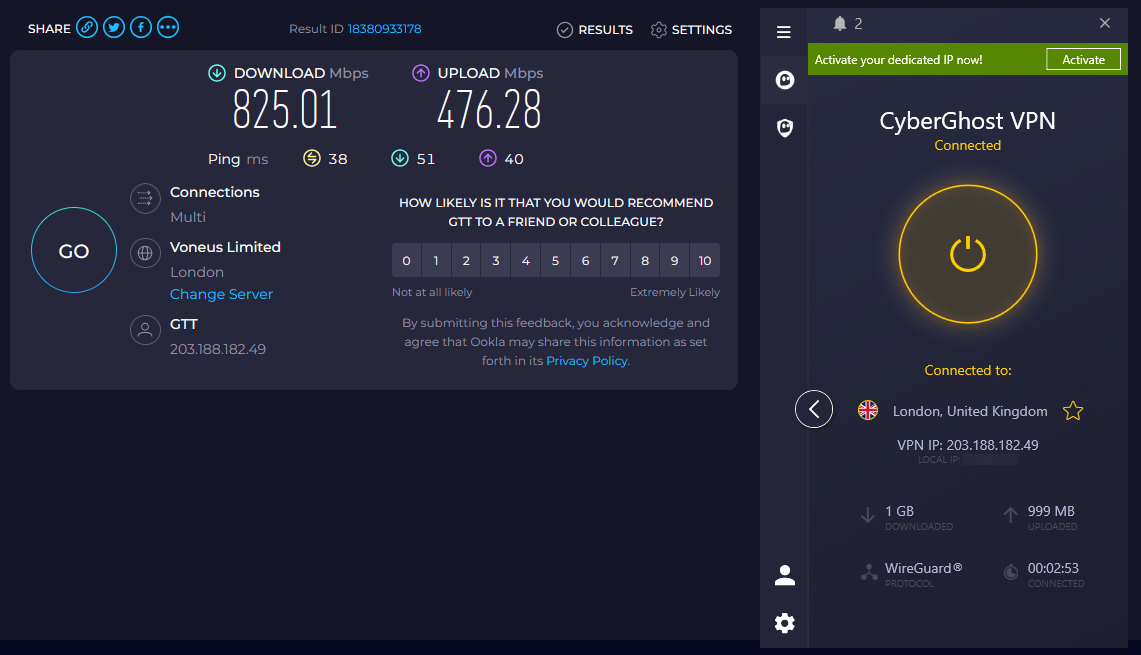The image size is (1141, 655).
Task: Rate recommendation score 0
Action: (406, 261)
